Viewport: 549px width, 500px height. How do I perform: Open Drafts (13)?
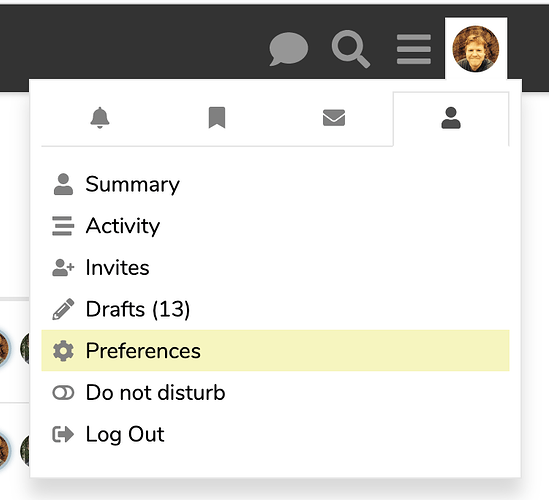[275, 309]
